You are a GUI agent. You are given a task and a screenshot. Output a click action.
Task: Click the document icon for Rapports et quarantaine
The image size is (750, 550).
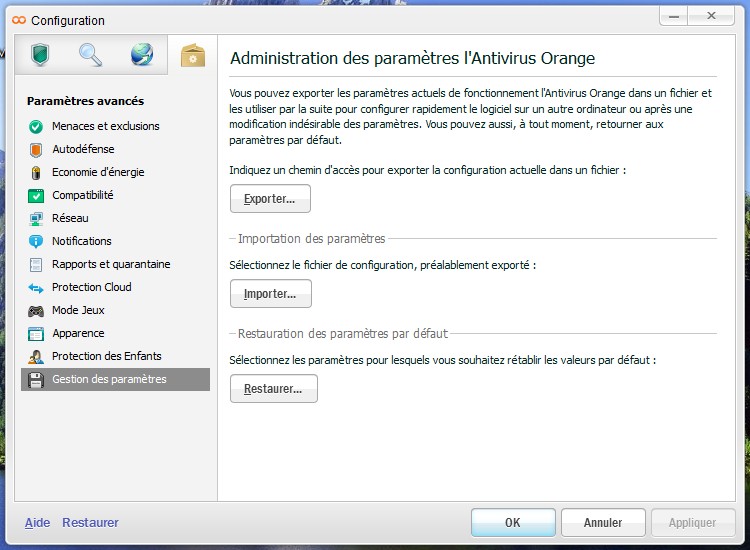[36, 264]
